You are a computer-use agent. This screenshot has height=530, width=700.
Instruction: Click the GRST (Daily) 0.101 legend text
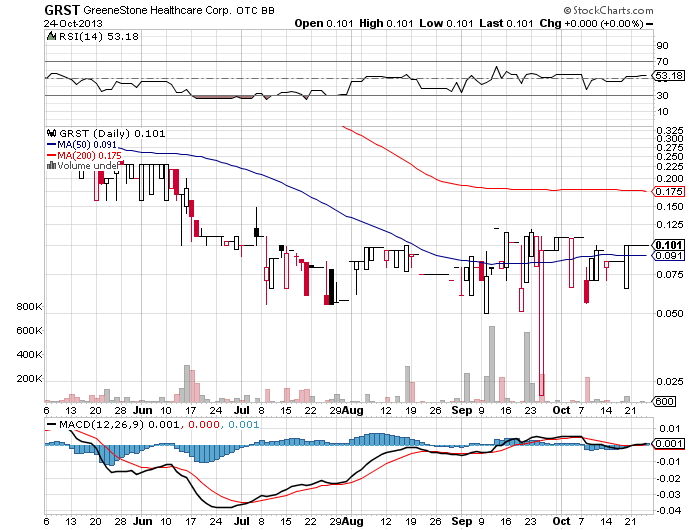[x=112, y=133]
